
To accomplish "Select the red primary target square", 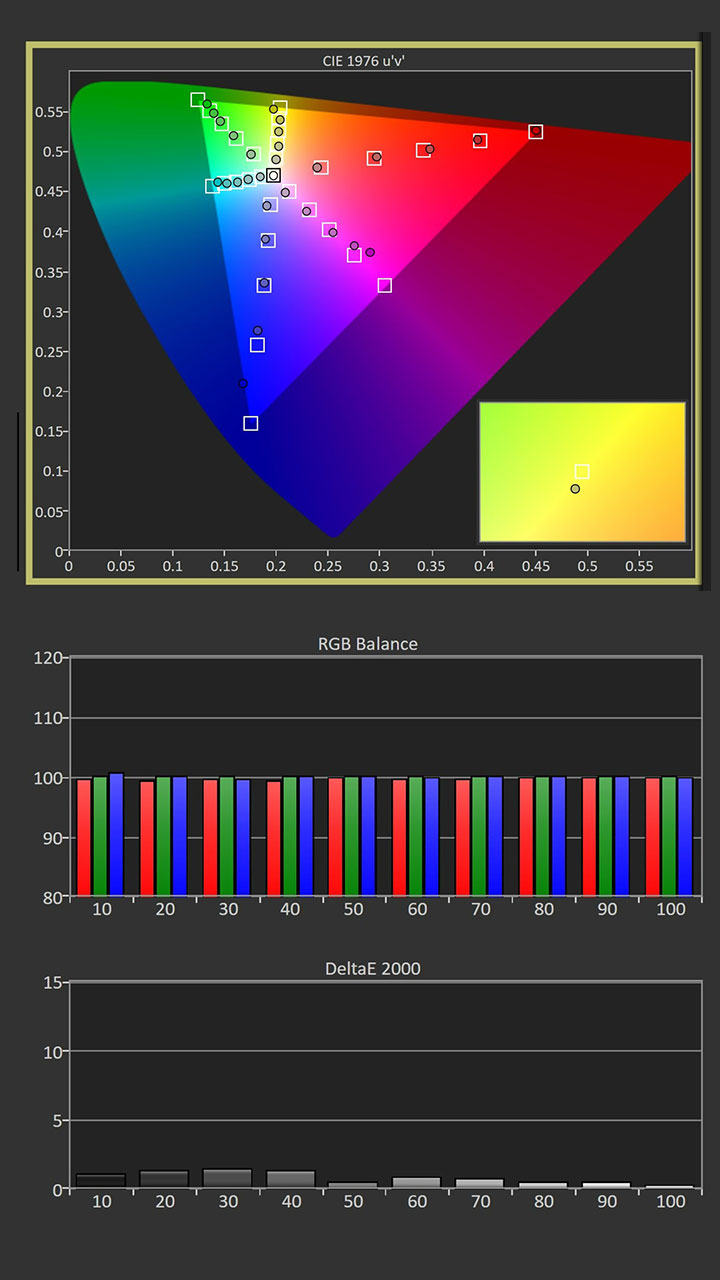I will 536,132.
